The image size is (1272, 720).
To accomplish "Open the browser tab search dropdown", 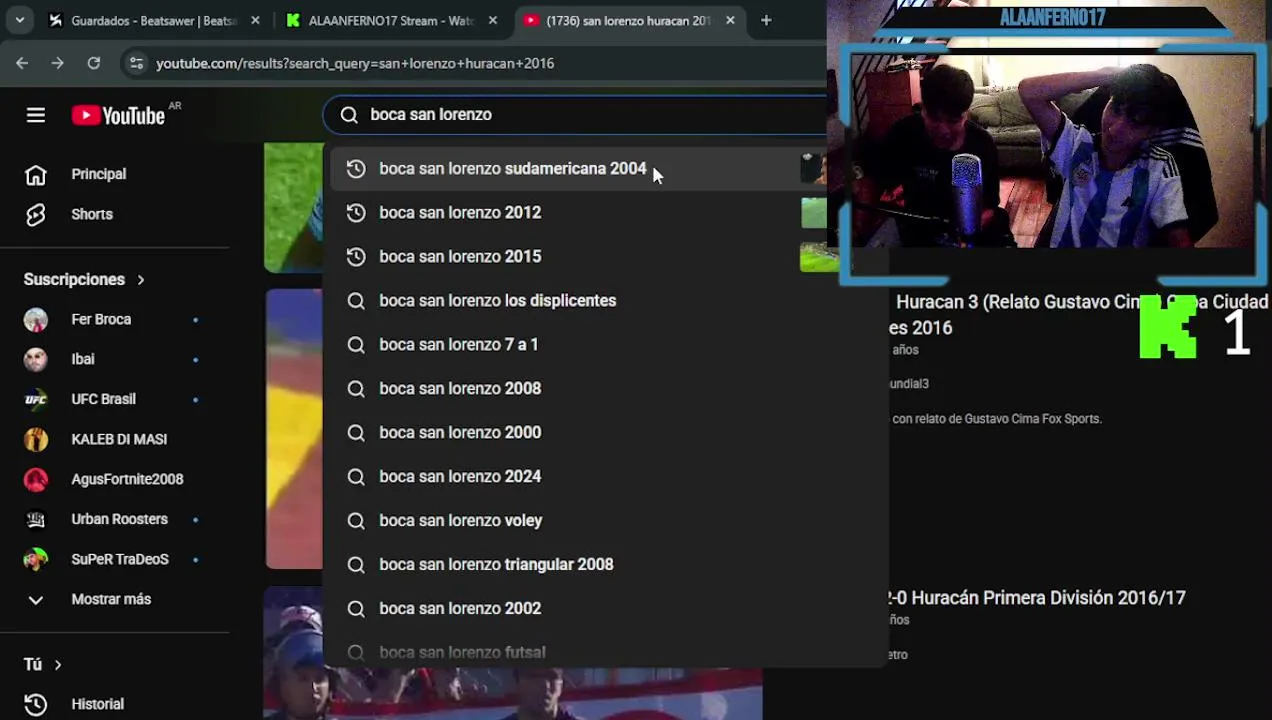I will (20, 20).
